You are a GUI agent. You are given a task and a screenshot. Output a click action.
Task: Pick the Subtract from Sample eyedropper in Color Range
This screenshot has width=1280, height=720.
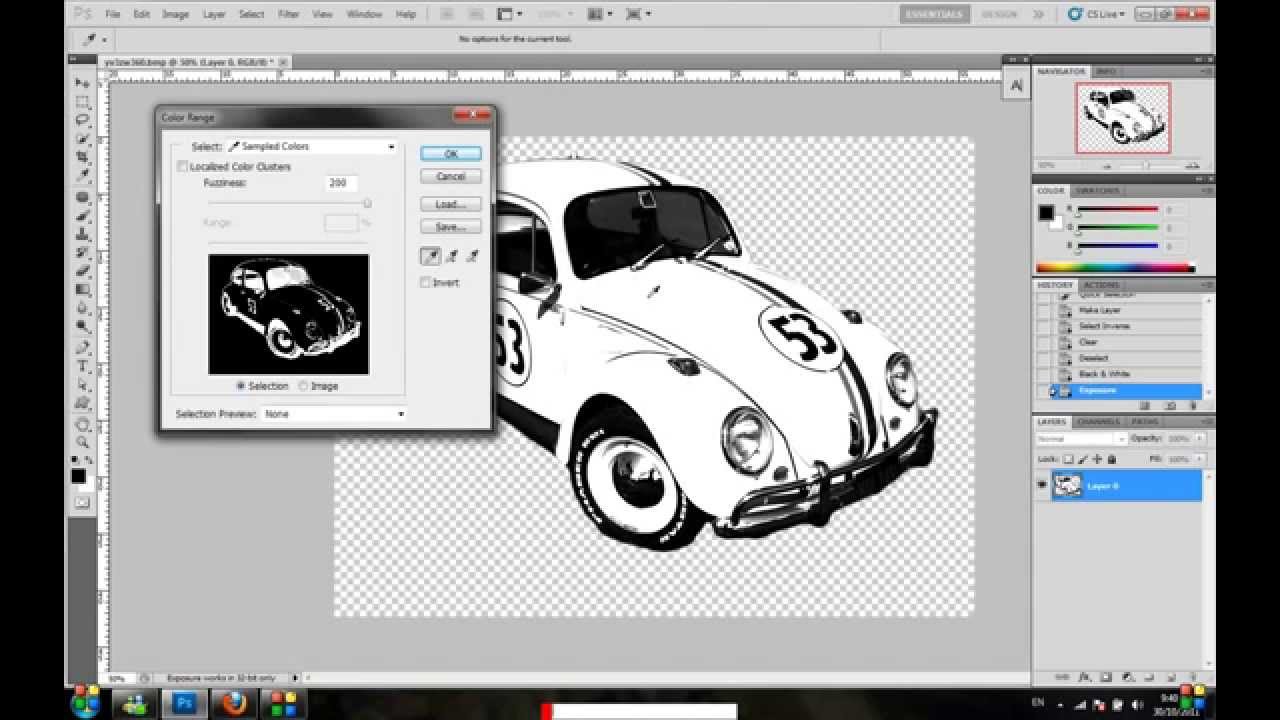click(472, 257)
